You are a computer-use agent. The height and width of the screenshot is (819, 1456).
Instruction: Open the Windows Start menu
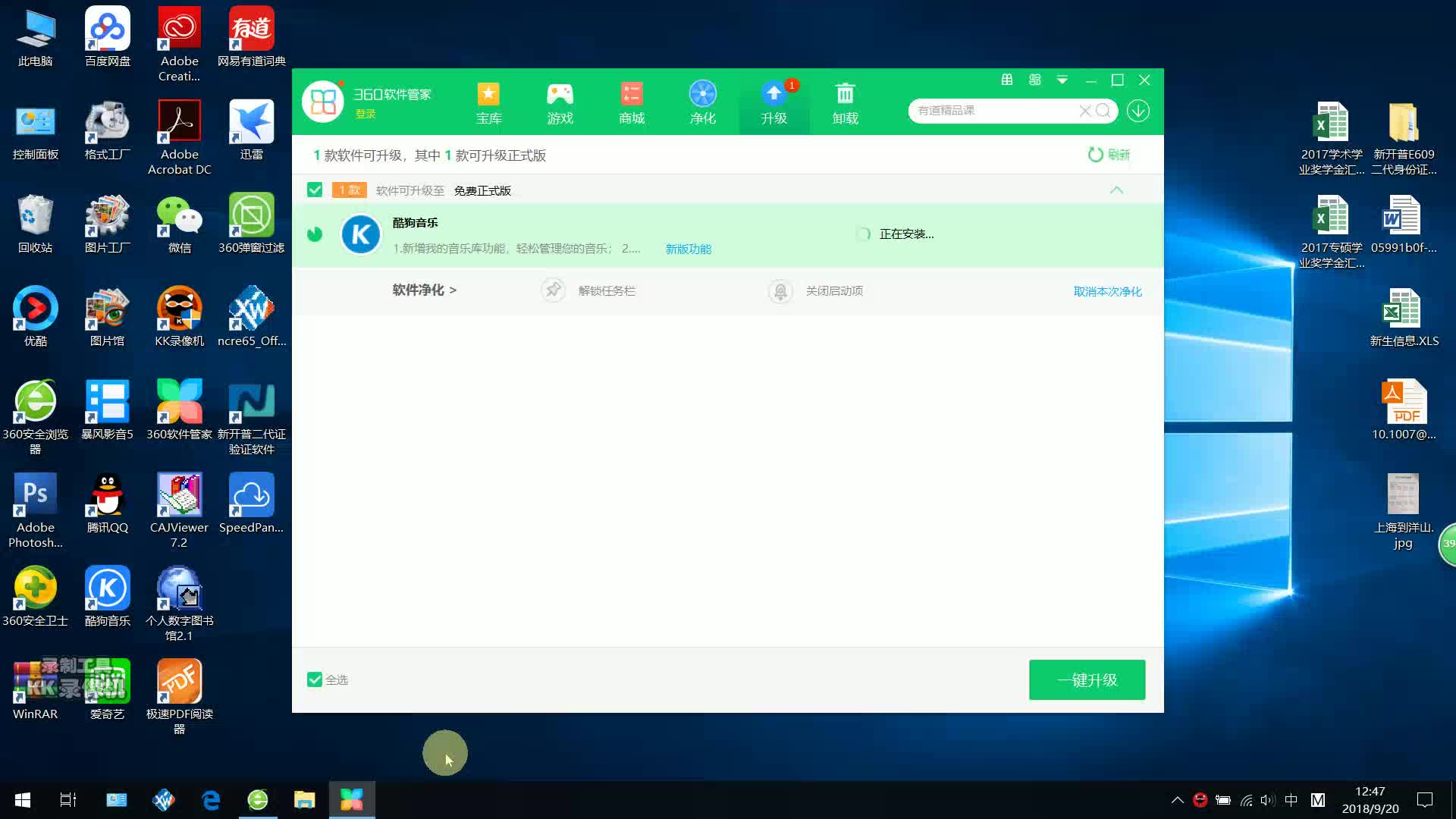(23, 800)
